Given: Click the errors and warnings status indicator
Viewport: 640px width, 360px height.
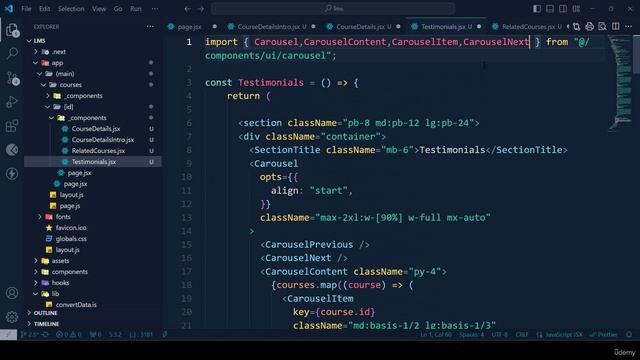Looking at the screenshot, I should click(69, 335).
